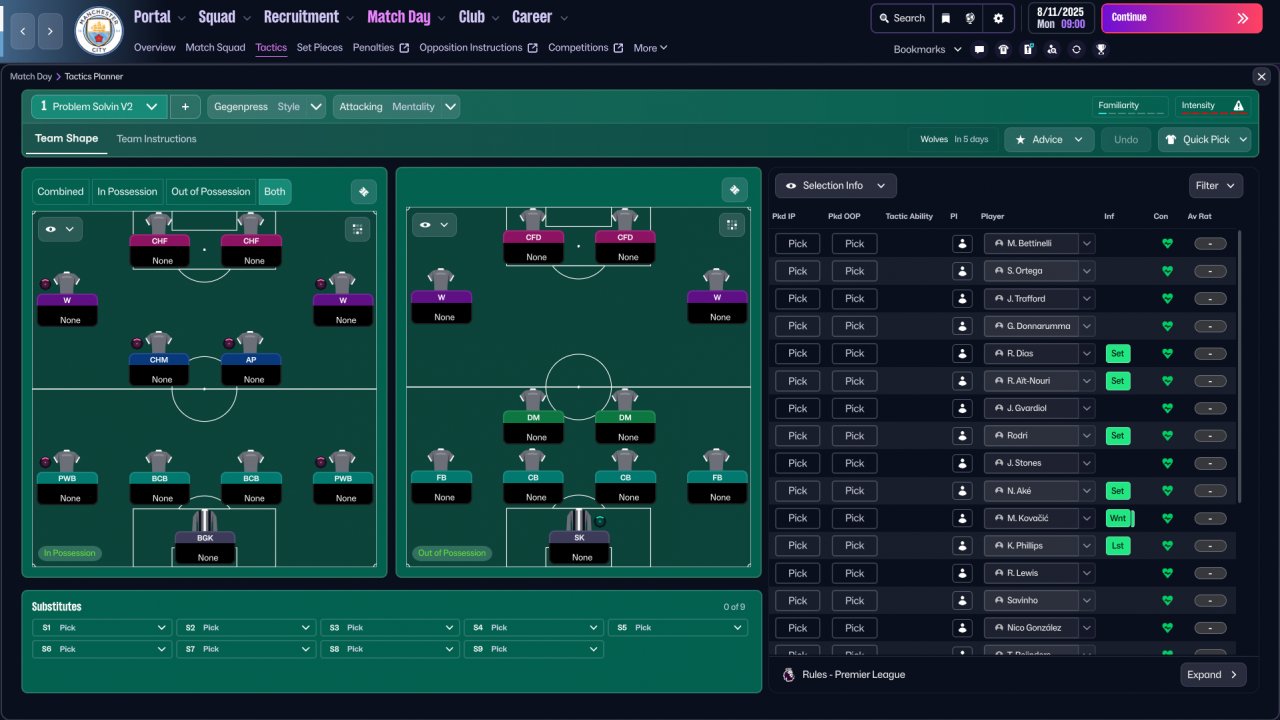
Task: Expand the dropdown arrow beside J. Trafford
Action: (x=1087, y=298)
